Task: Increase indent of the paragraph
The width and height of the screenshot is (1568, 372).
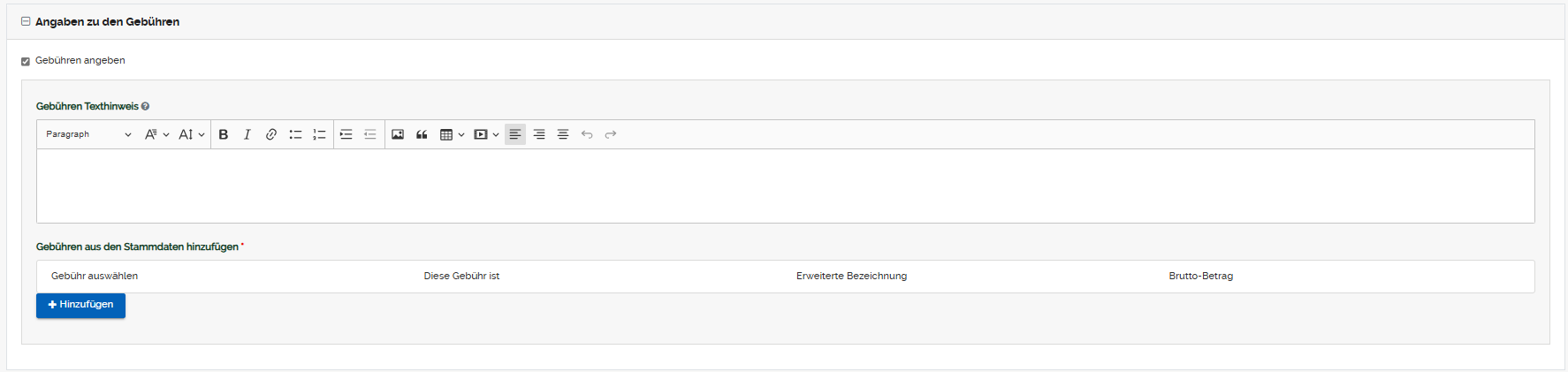Action: click(x=346, y=134)
